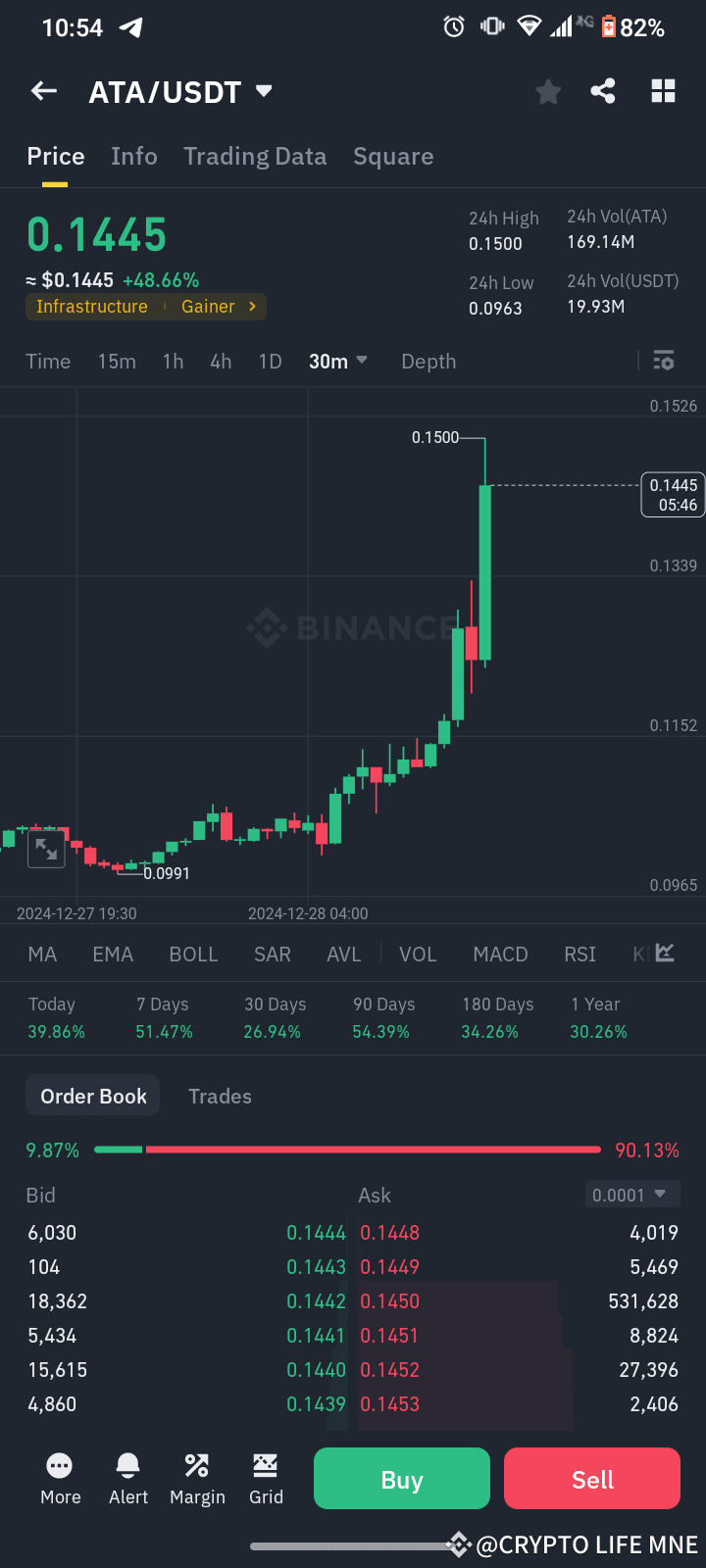Open the 30m timeframe dropdown
Viewport: 706px width, 1568px height.
pos(338,361)
